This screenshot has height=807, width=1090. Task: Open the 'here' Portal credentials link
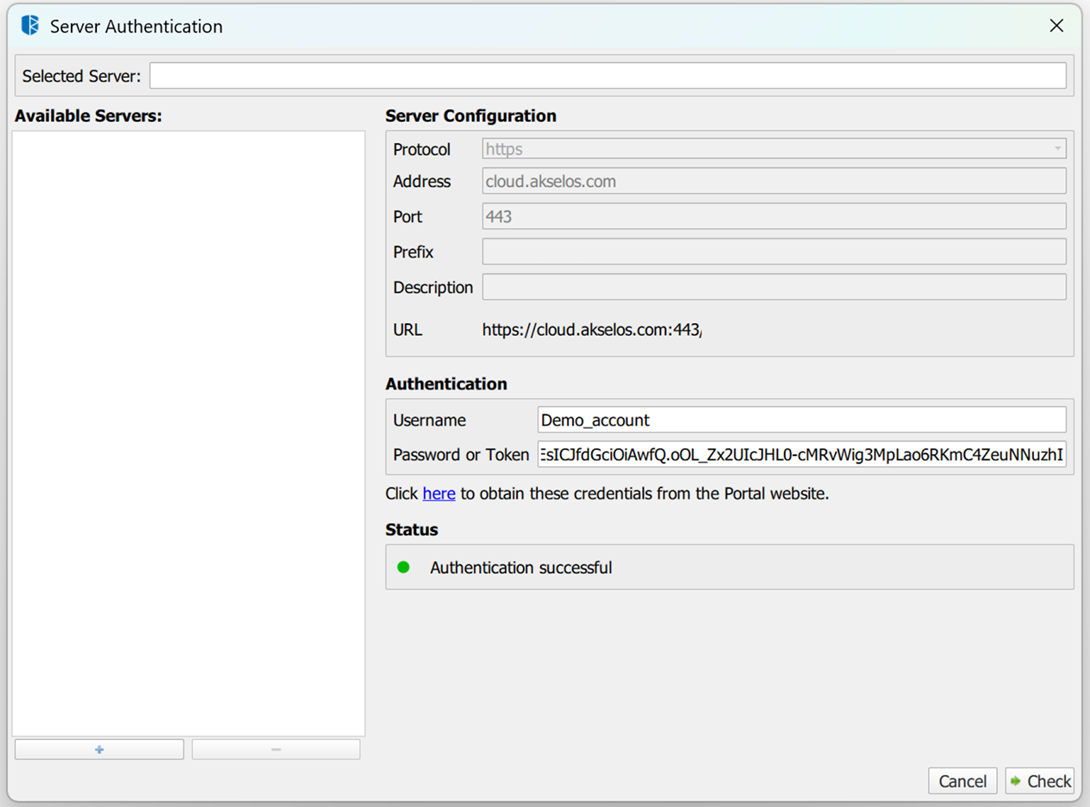click(439, 494)
